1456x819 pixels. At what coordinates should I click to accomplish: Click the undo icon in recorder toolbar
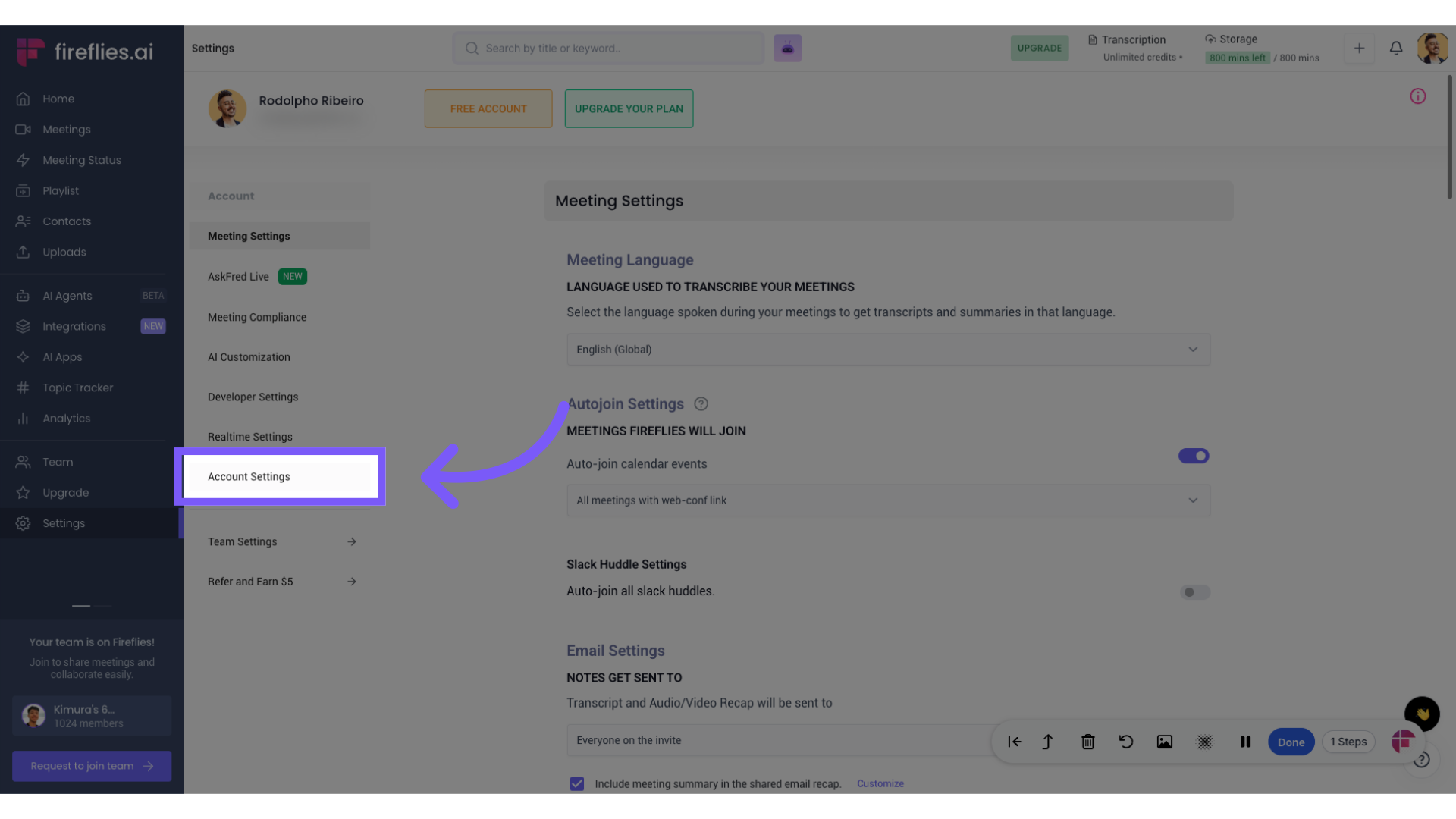1125,742
